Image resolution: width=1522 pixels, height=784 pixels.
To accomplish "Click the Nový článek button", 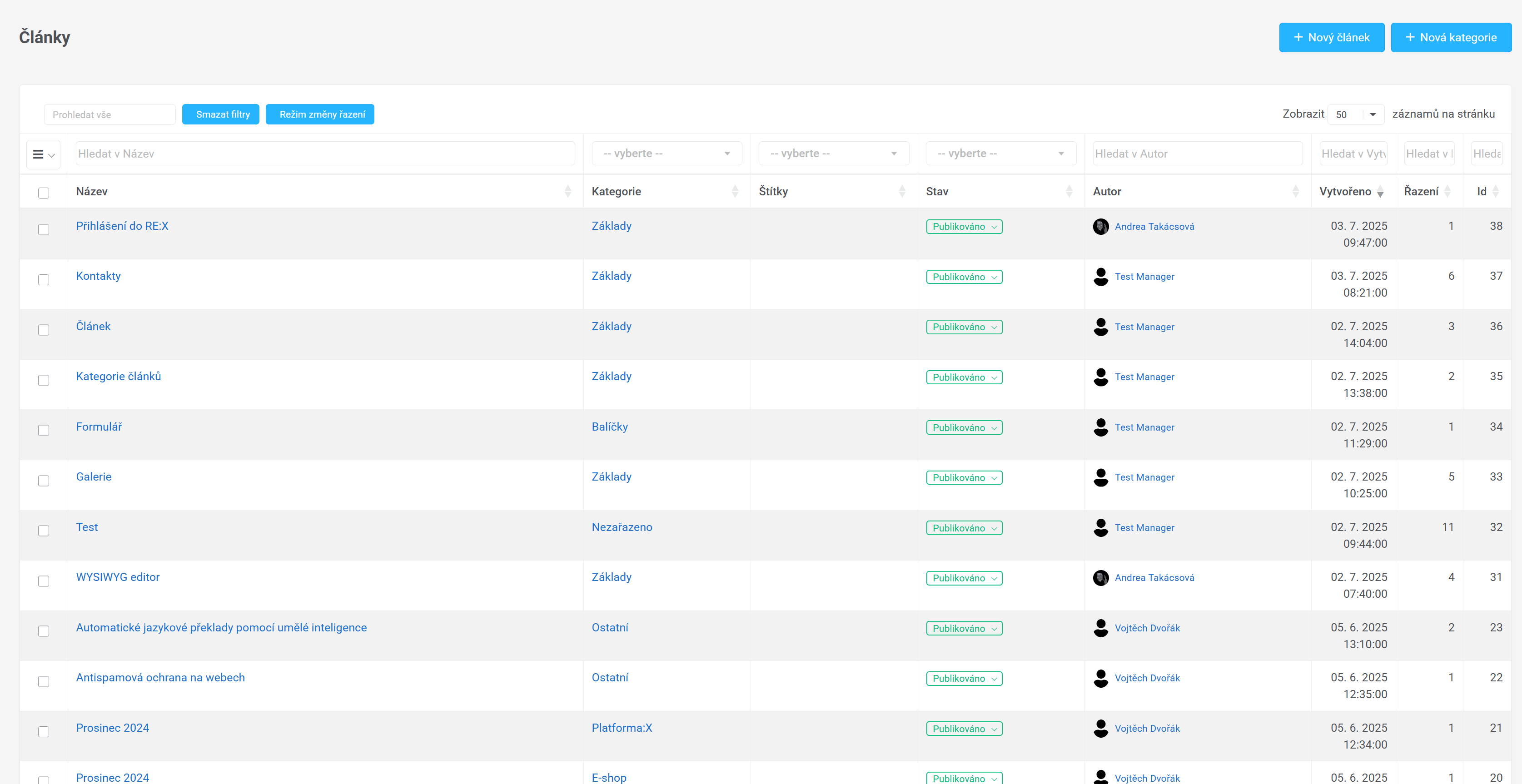I will point(1331,37).
